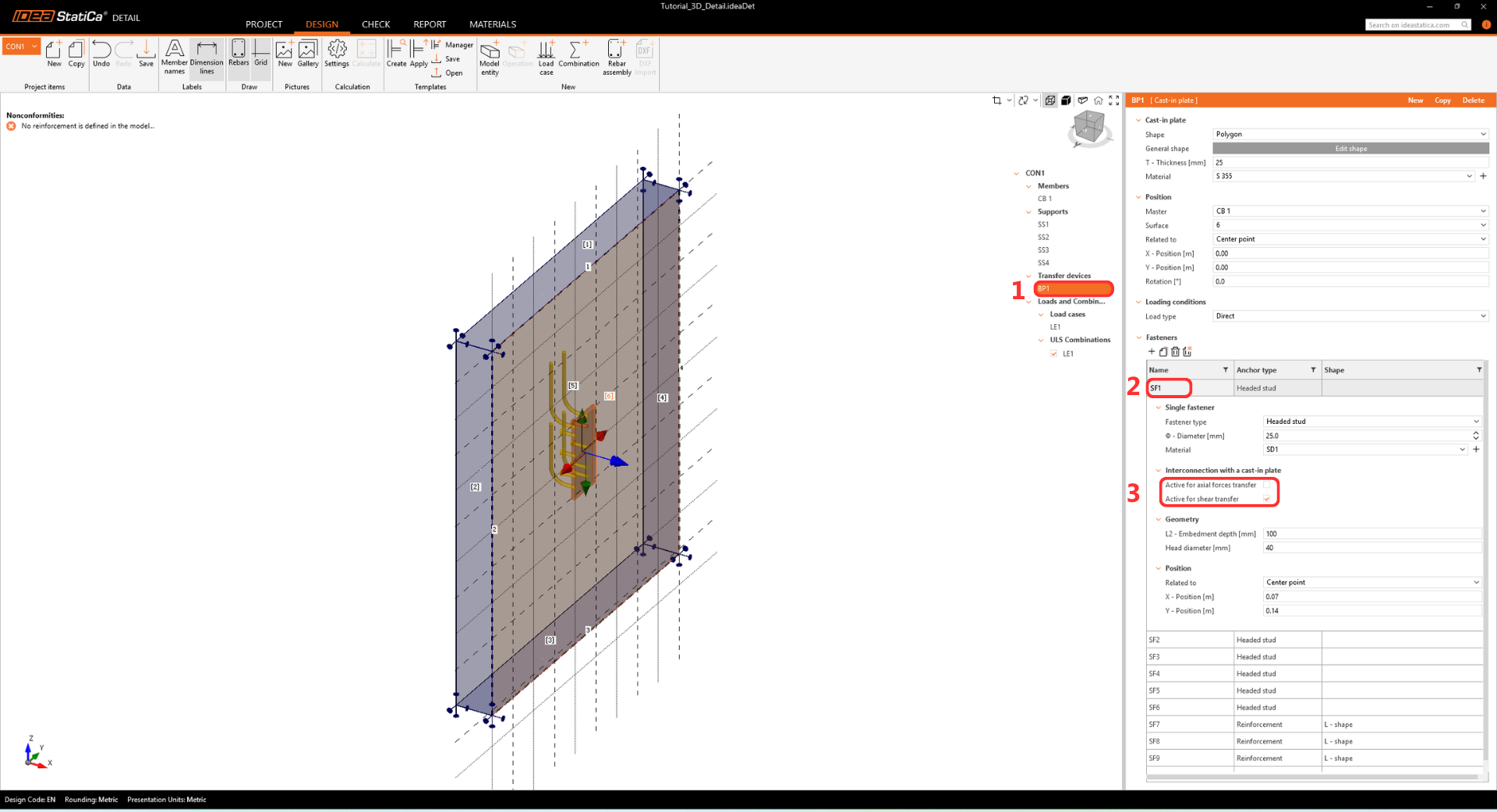Switch to the CHECK tab
This screenshot has width=1497, height=812.
375,24
